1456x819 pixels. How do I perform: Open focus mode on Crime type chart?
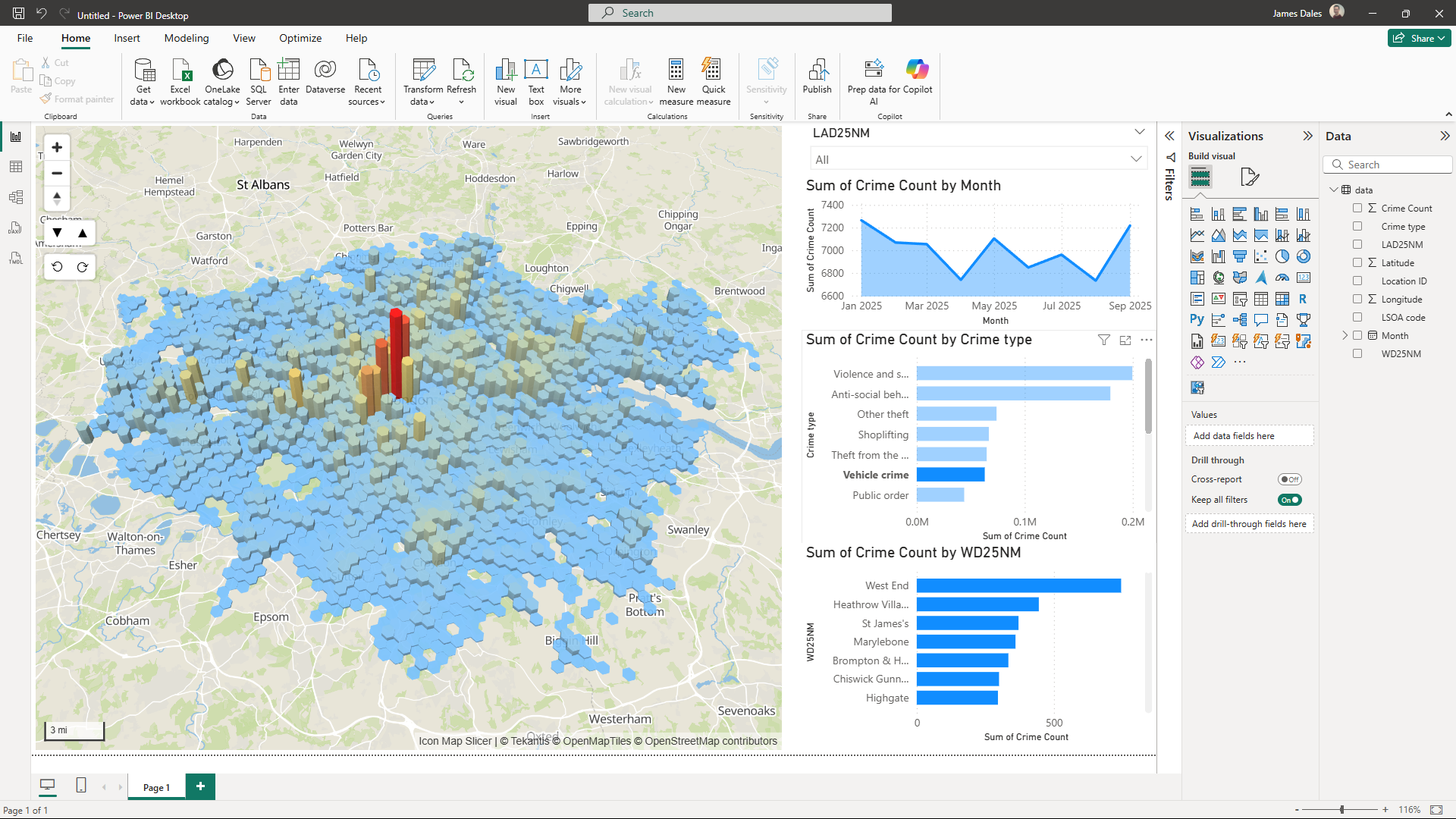tap(1125, 340)
